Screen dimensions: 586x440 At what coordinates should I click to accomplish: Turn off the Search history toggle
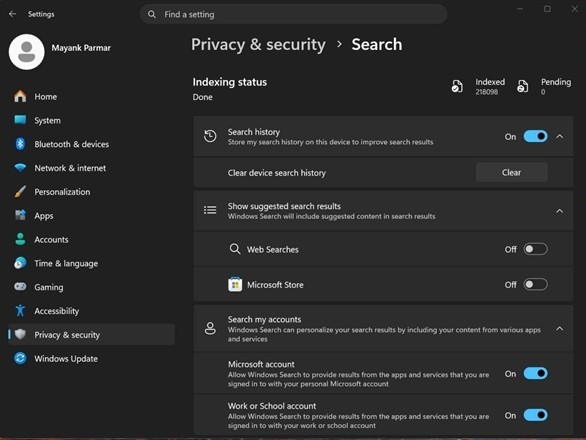click(535, 136)
